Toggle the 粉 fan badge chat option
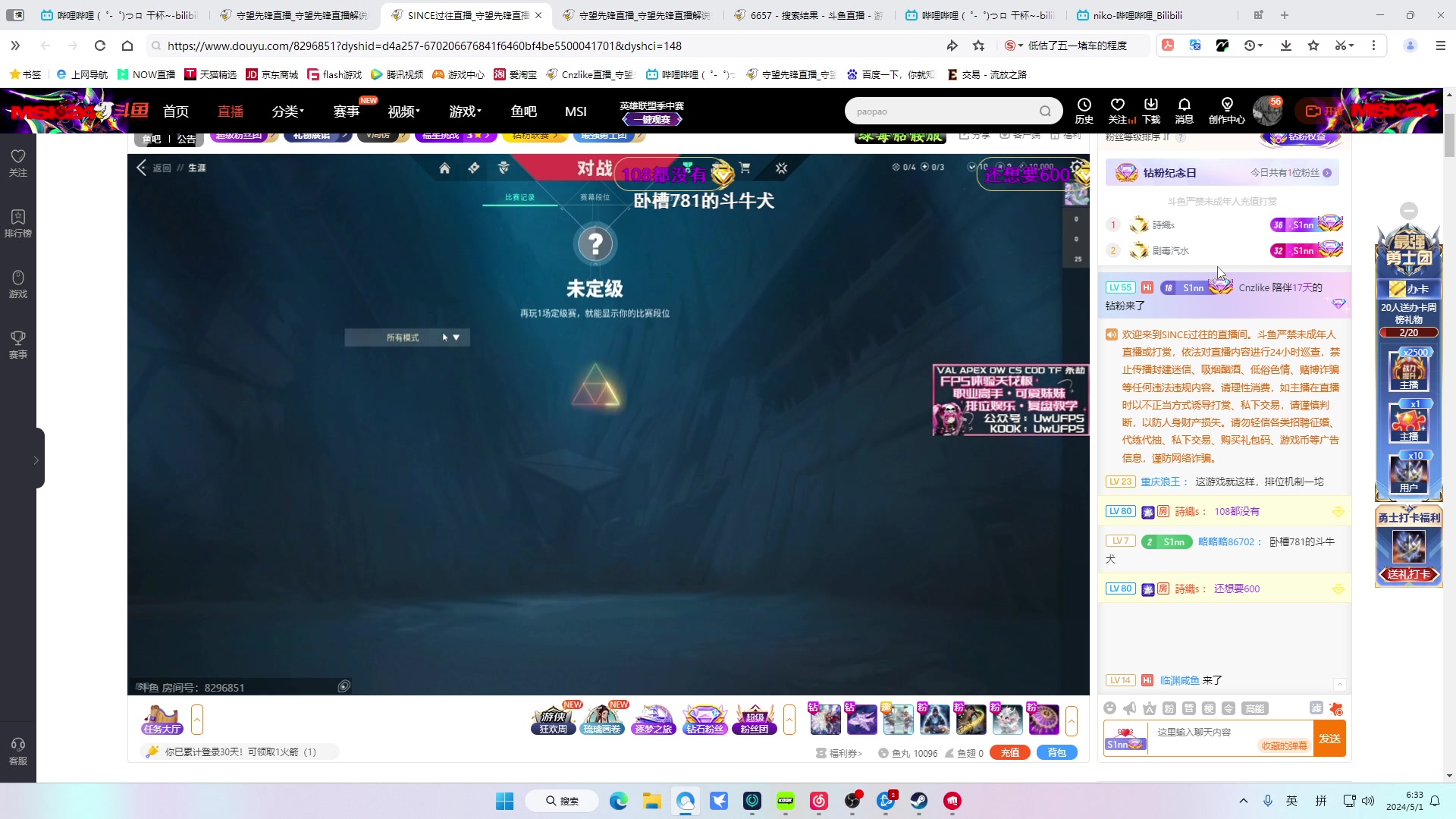Screen dimensions: 1456x819 1169,708
